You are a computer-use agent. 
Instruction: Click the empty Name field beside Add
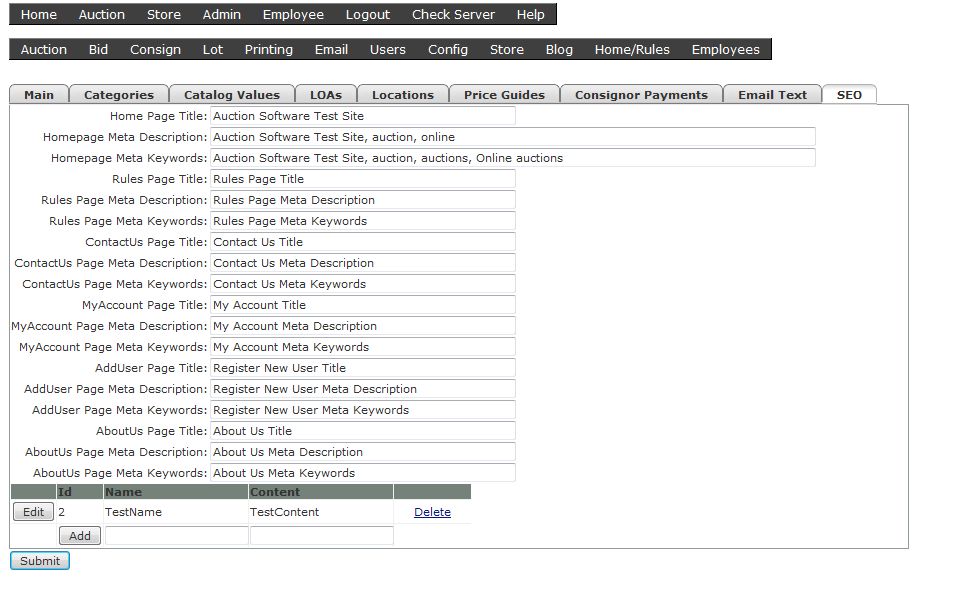tap(176, 536)
